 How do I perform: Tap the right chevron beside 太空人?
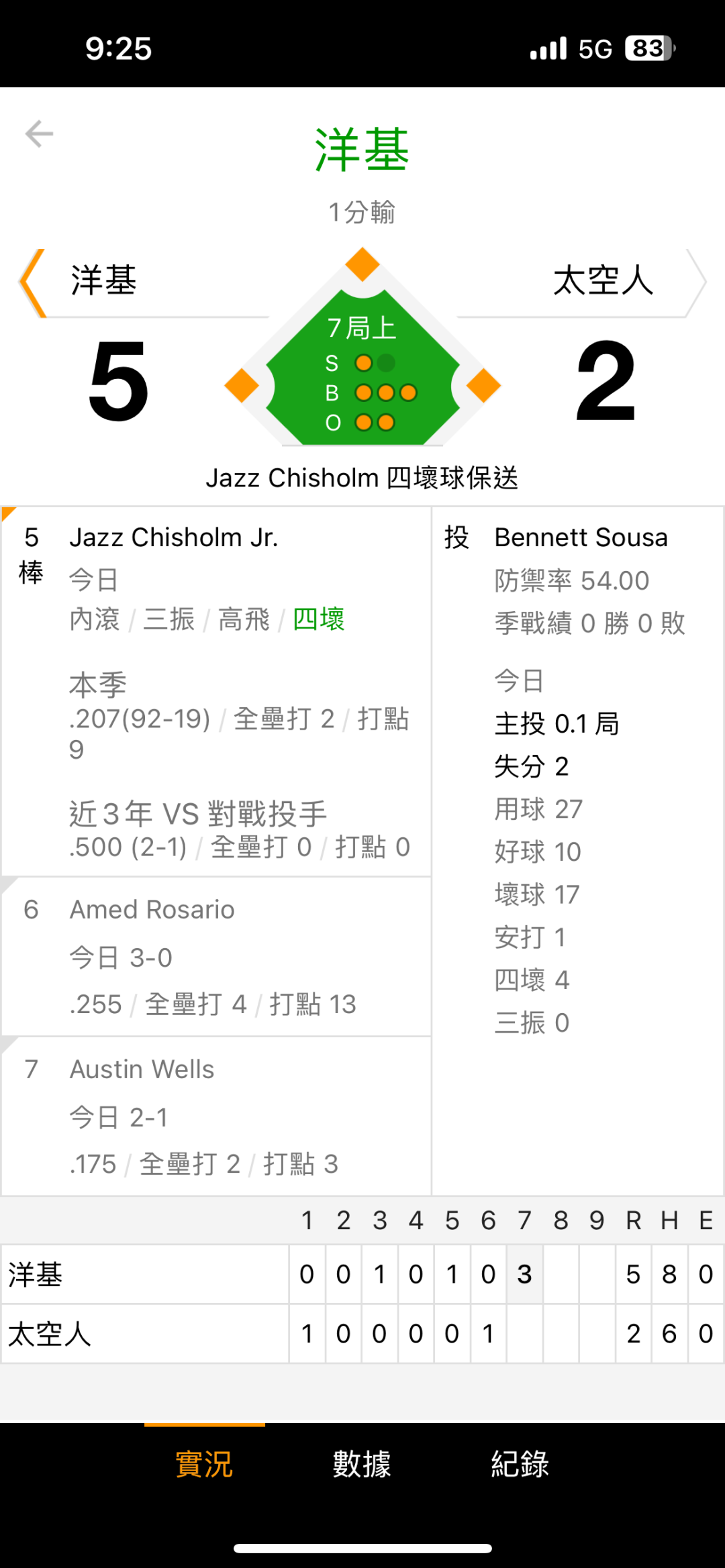(x=696, y=282)
